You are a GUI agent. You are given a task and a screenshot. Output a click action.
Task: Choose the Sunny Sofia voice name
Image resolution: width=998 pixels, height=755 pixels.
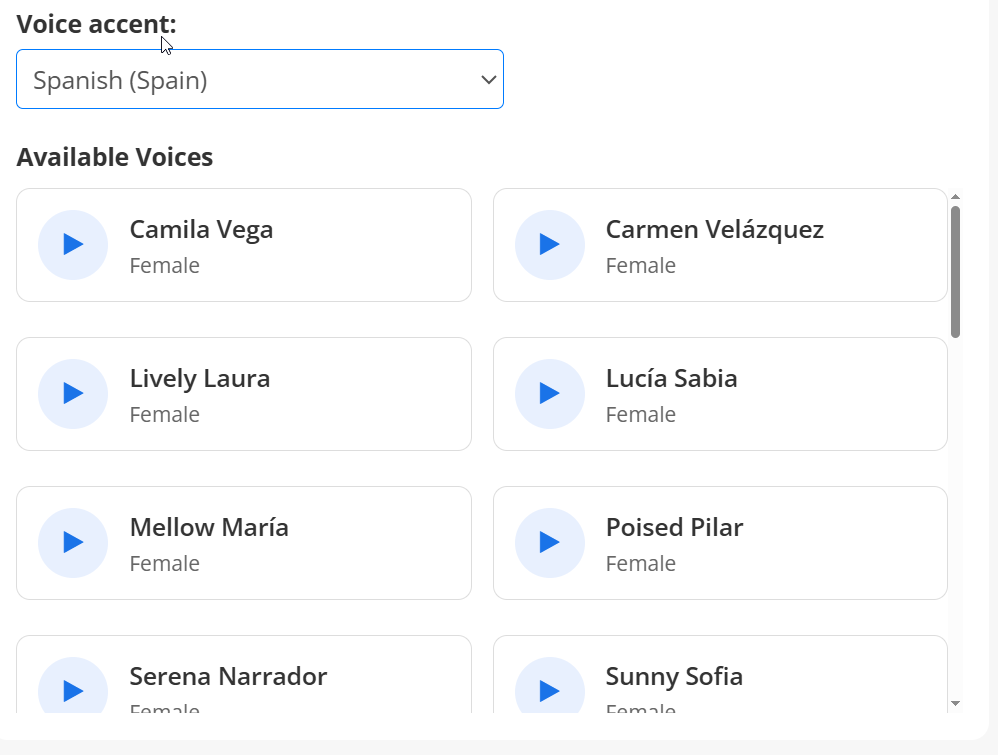pos(674,677)
